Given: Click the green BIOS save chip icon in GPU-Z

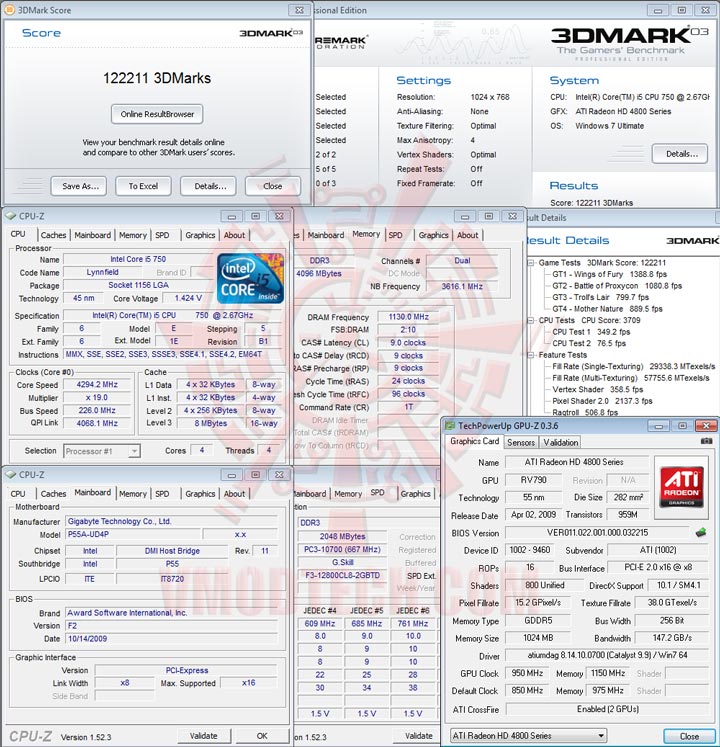Looking at the screenshot, I should coord(700,532).
